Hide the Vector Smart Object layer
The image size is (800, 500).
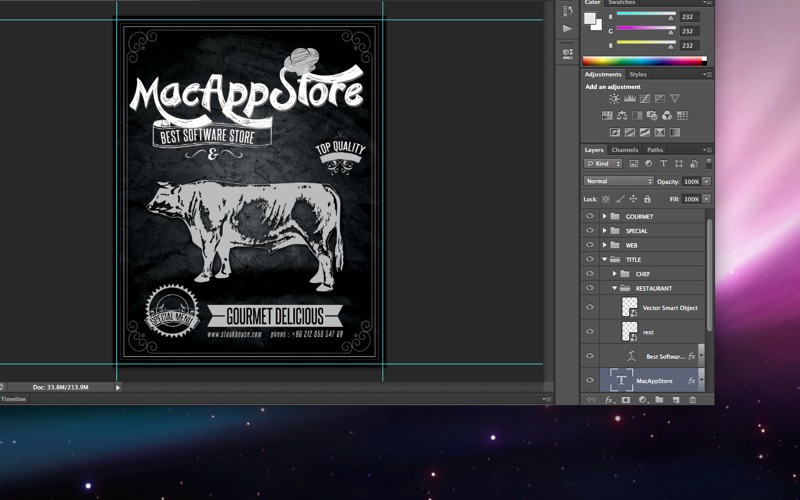click(x=590, y=307)
